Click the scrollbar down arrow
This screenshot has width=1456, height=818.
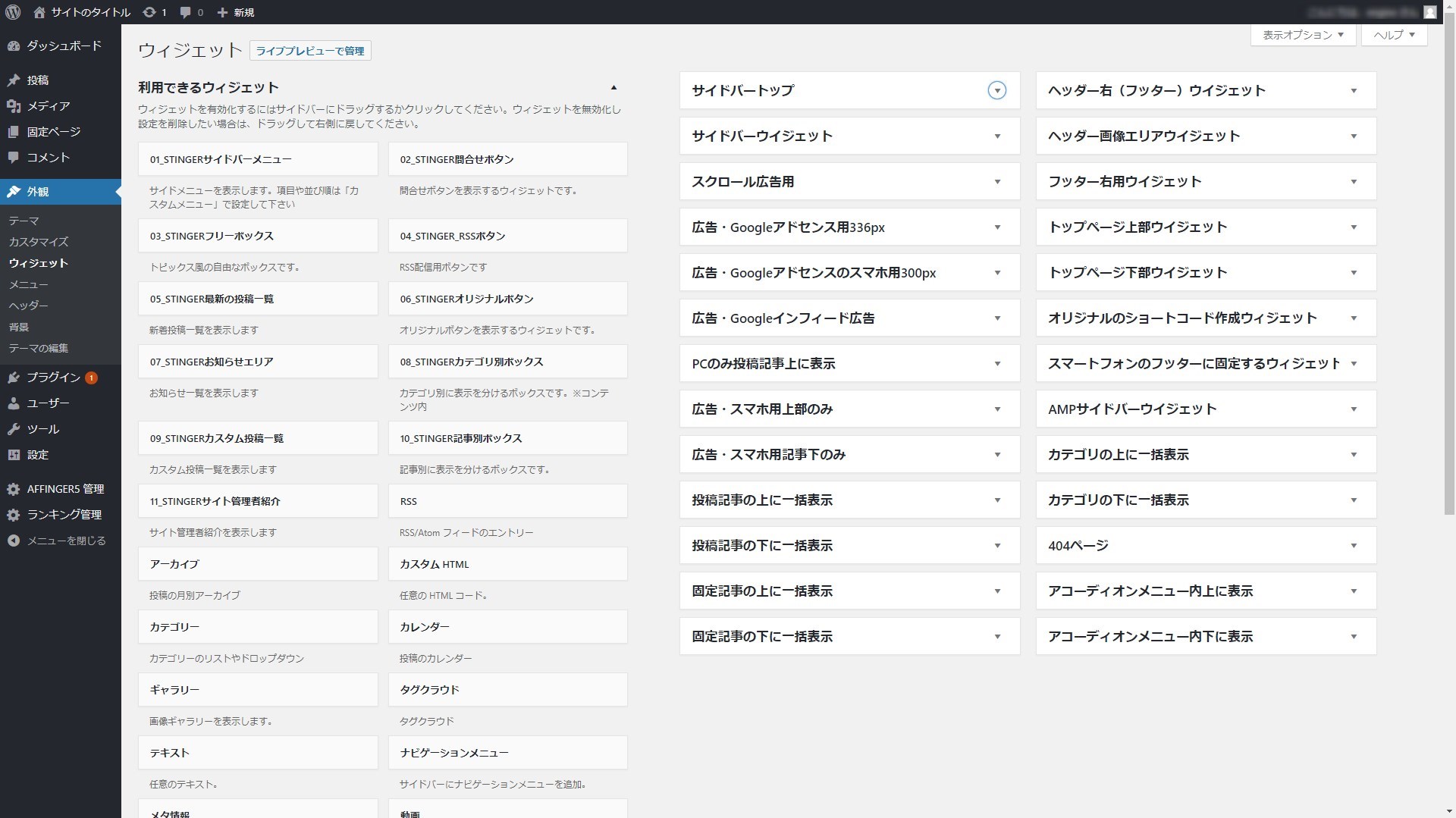(x=1449, y=811)
